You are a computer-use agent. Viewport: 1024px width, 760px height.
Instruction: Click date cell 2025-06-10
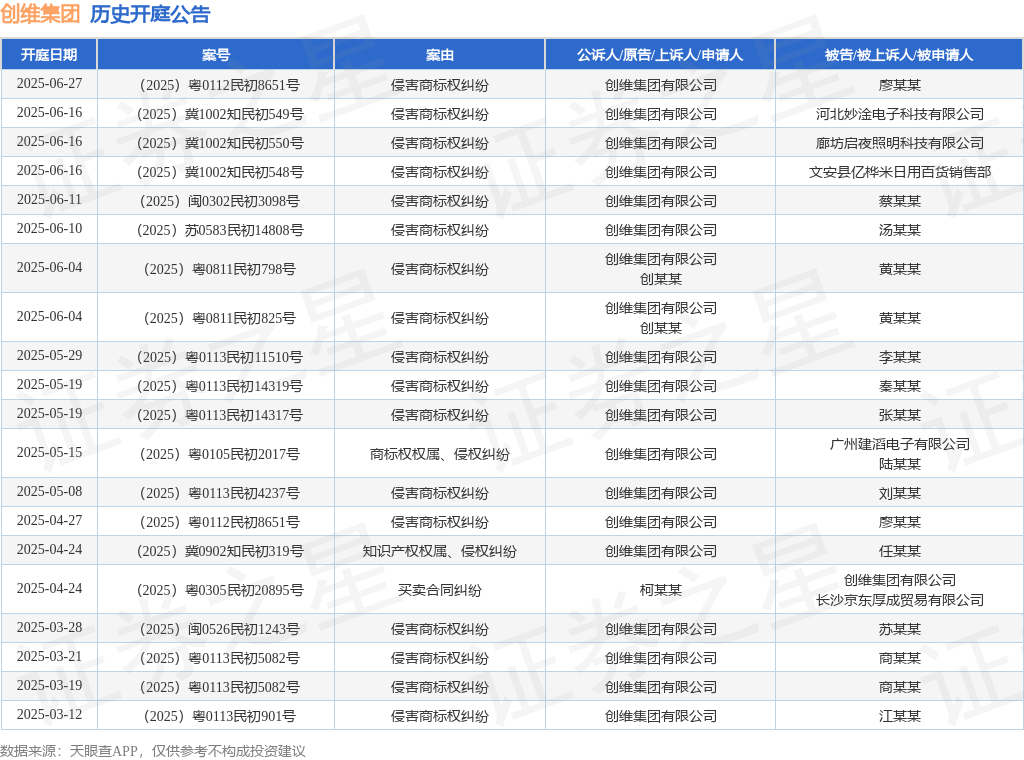tap(49, 229)
